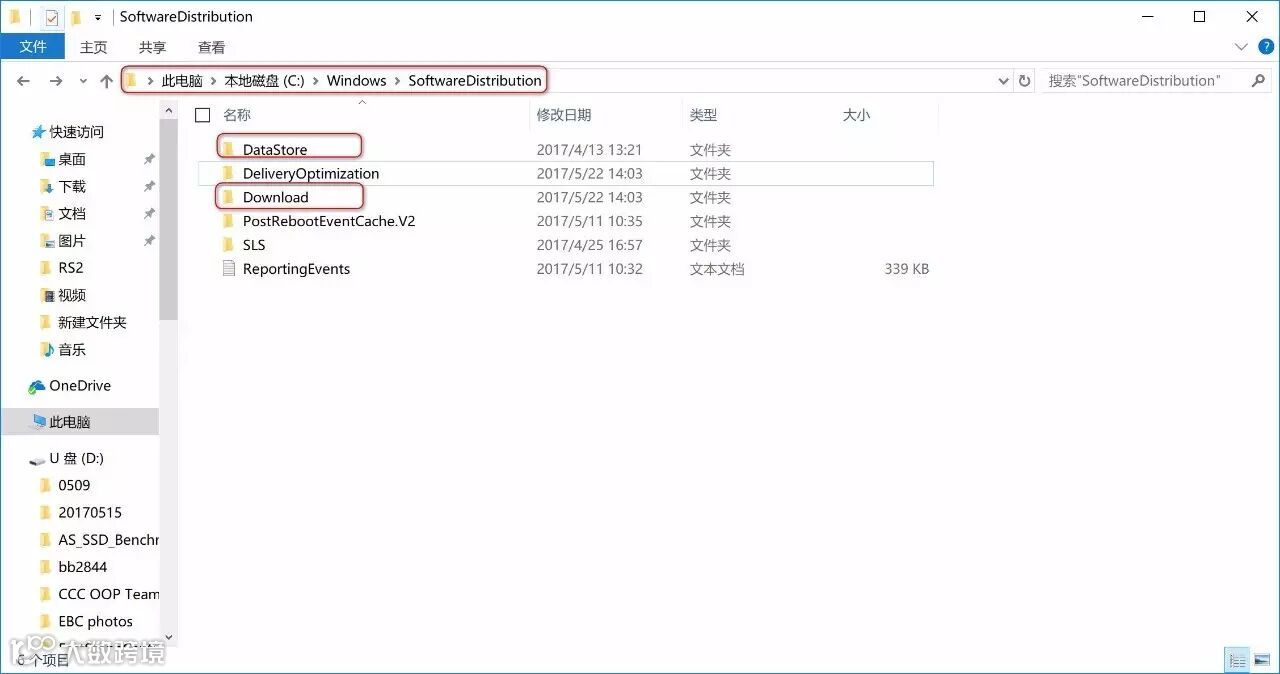Screen dimensions: 1280x674
Task: Unpin 图片 pin icon in quick access
Action: (149, 241)
